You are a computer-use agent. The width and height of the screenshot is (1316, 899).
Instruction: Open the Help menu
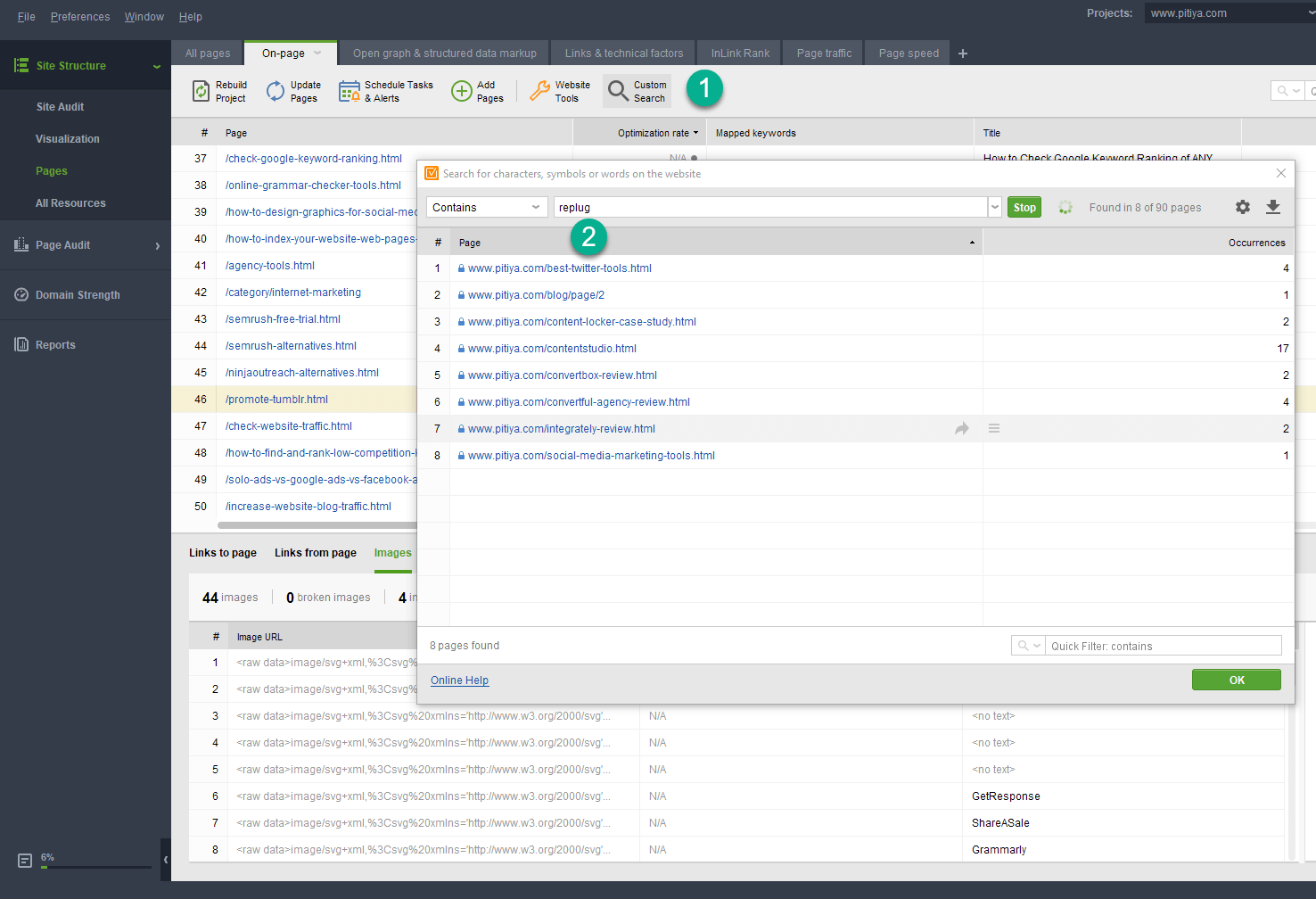[x=191, y=17]
